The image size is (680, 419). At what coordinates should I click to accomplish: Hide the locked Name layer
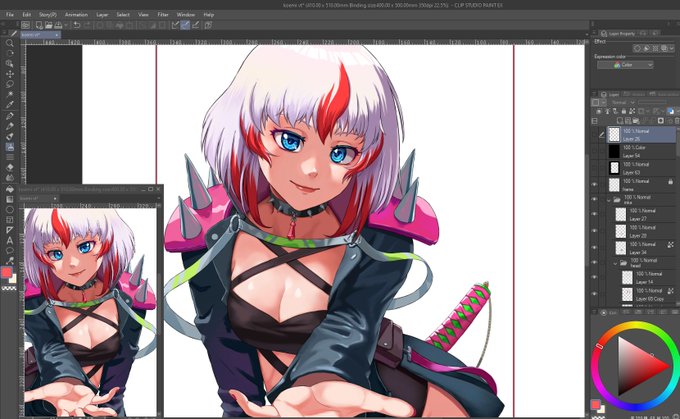point(595,185)
